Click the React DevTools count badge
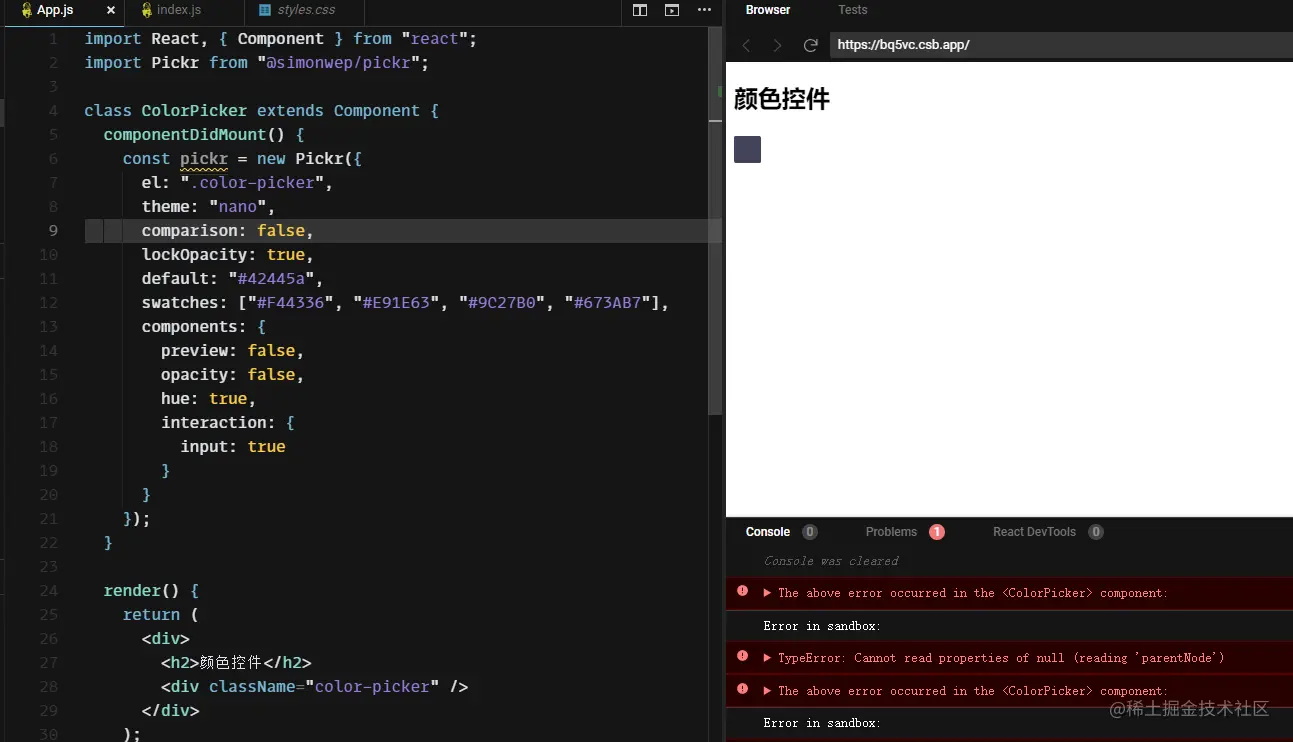Screen dimensions: 1293x742 coord(1096,532)
